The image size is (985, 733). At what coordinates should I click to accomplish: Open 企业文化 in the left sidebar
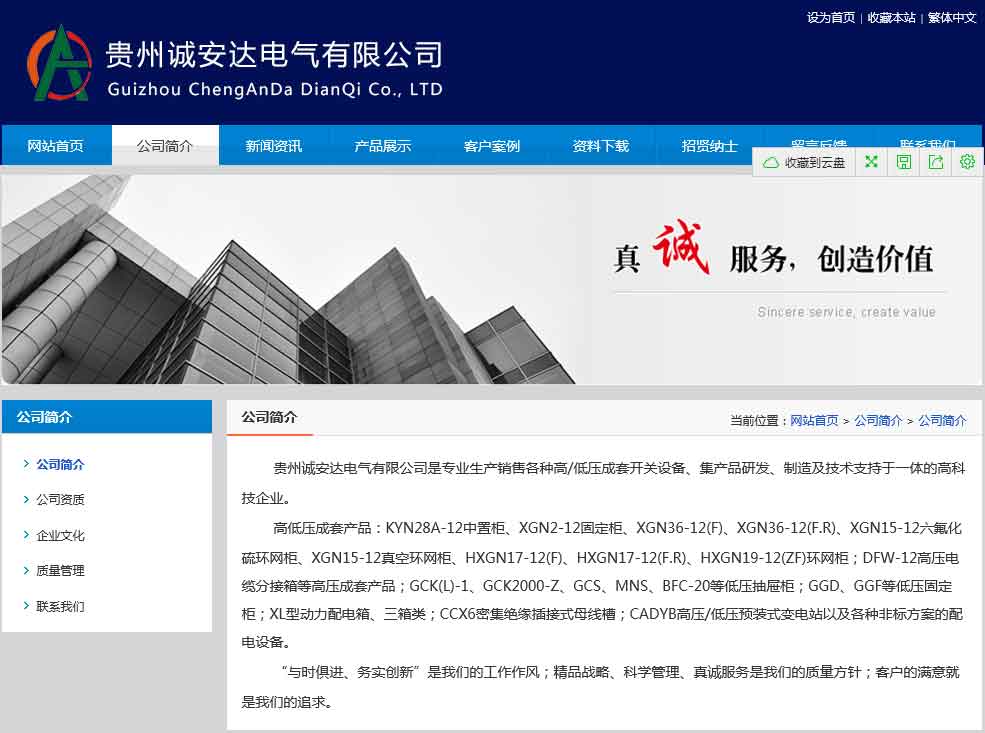[60, 535]
